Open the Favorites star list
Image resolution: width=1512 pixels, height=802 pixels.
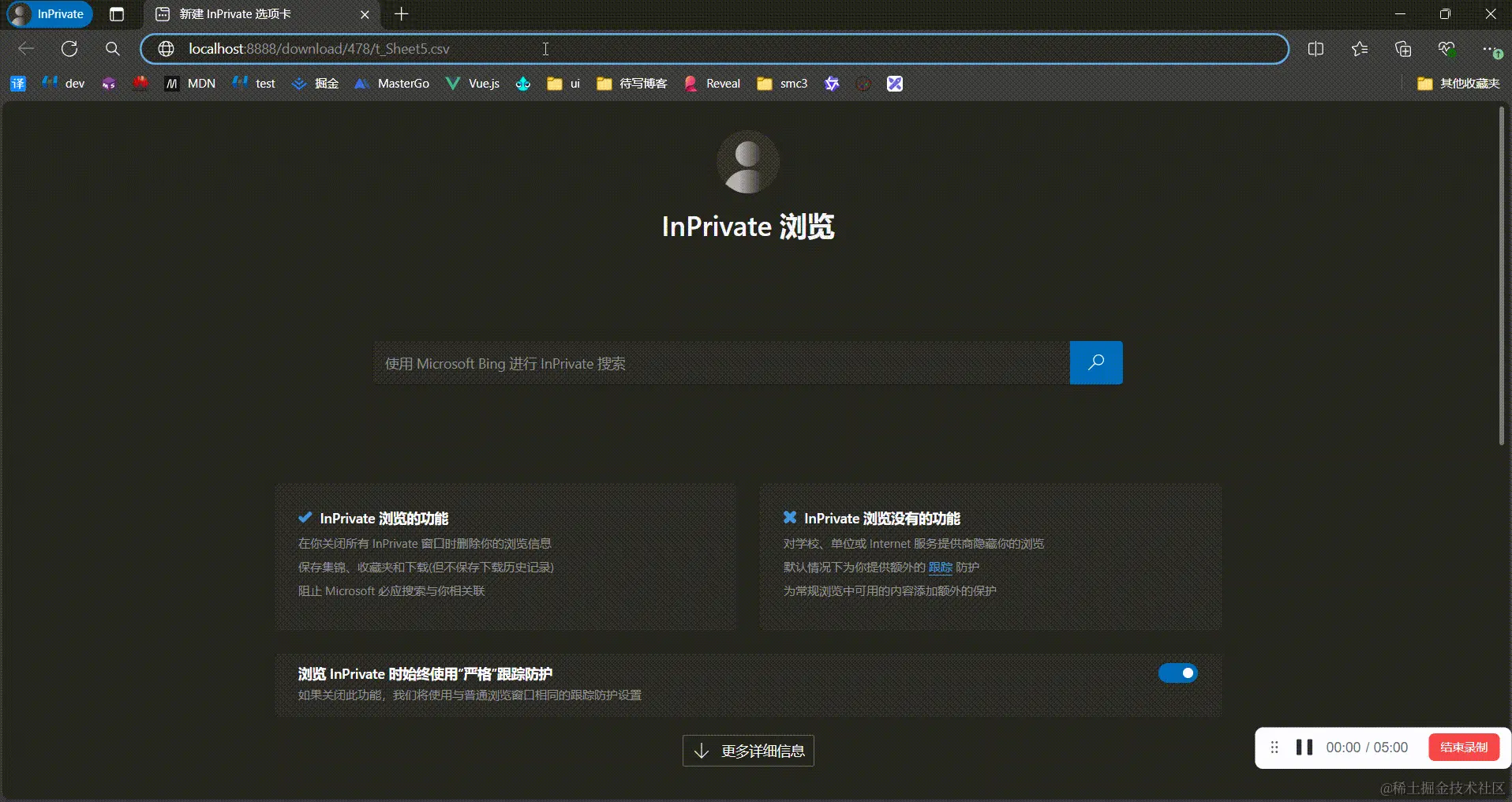1360,49
